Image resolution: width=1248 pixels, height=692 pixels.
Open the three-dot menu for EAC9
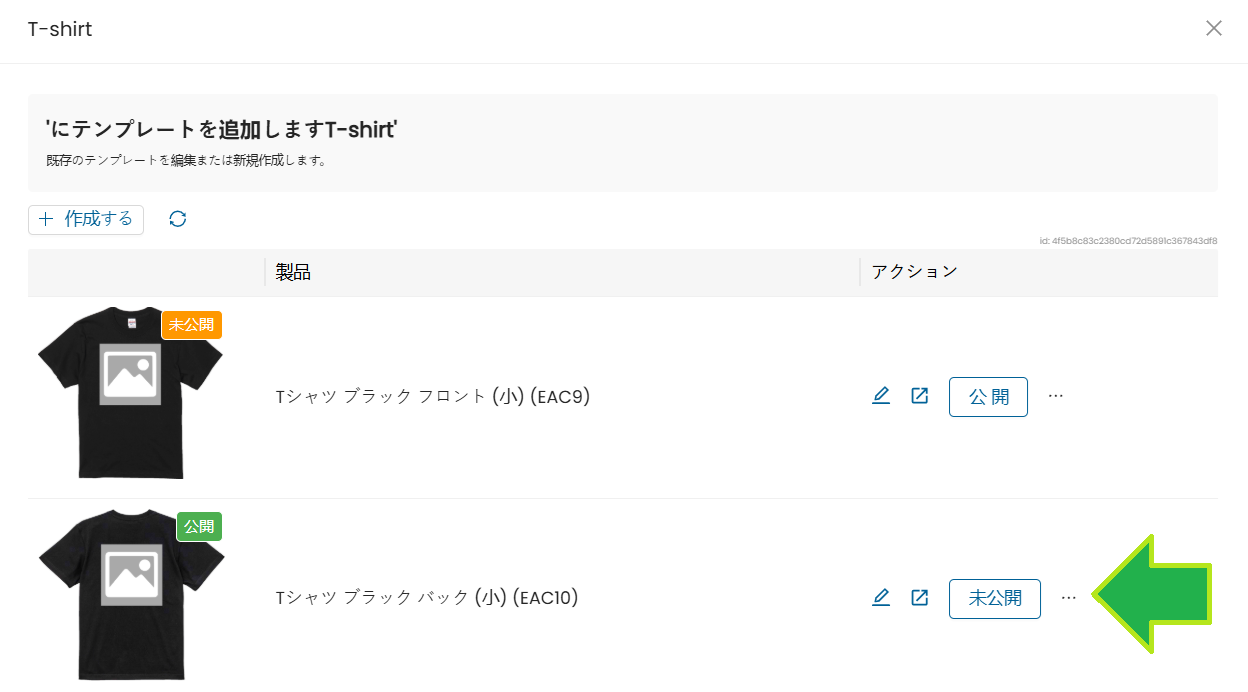[1056, 396]
